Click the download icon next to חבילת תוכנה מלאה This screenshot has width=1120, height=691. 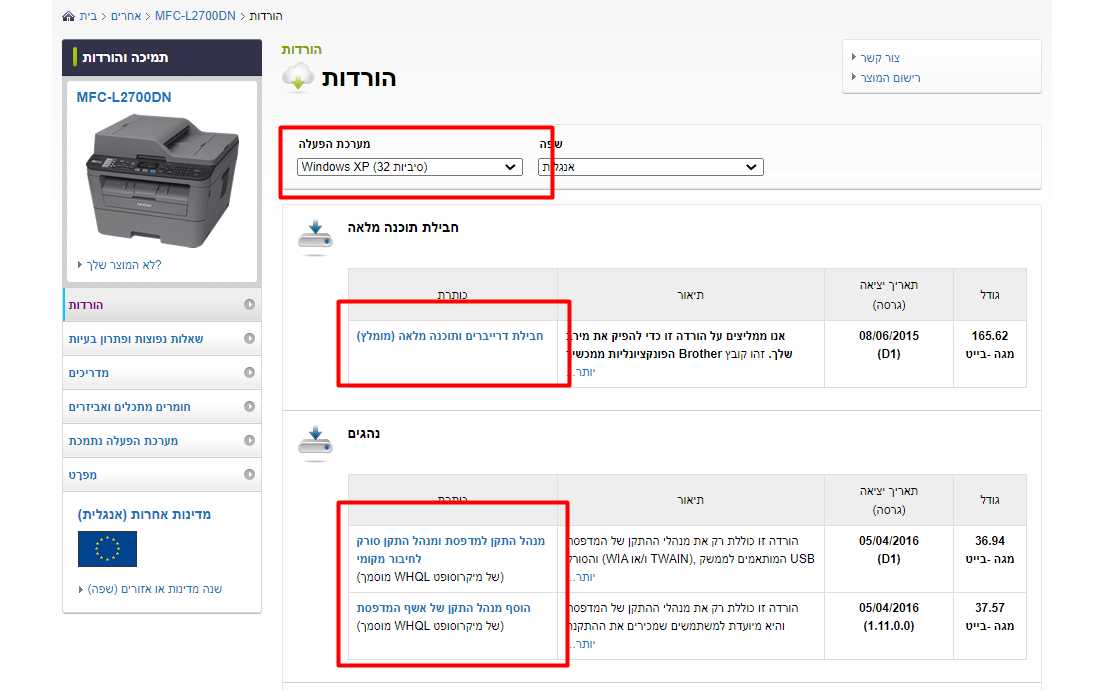coord(315,239)
